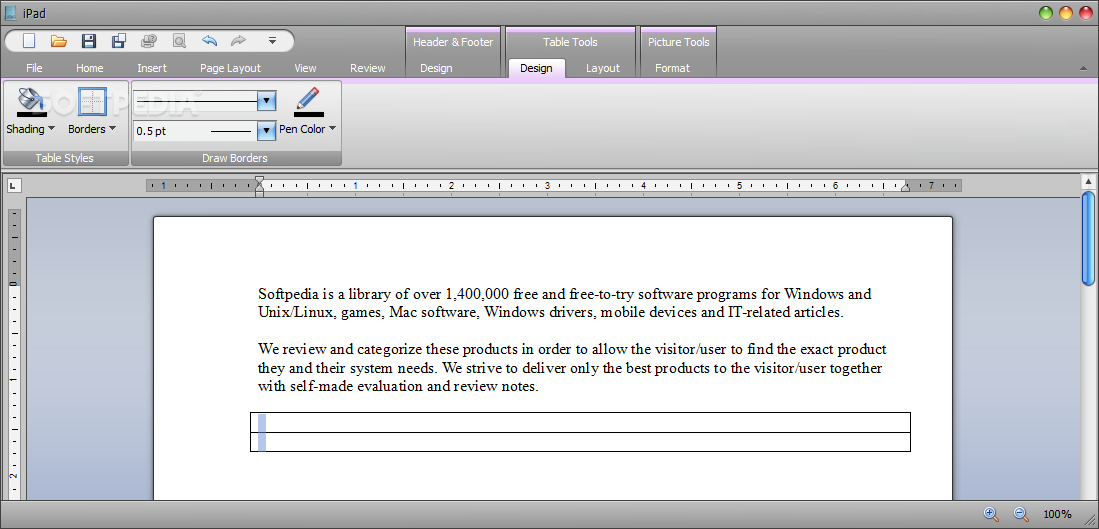Click the paragraph beginning 'Softpedia is a library'
This screenshot has width=1099, height=529.
click(565, 303)
